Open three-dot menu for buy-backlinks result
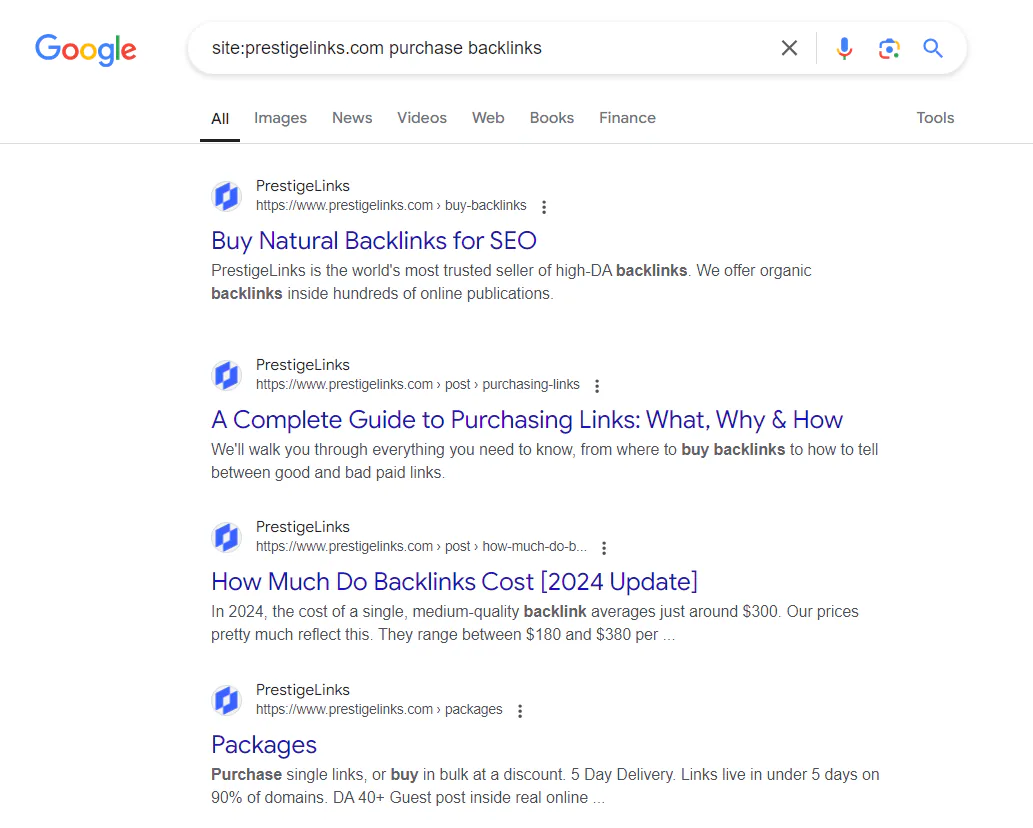1033x828 pixels. pyautogui.click(x=544, y=207)
